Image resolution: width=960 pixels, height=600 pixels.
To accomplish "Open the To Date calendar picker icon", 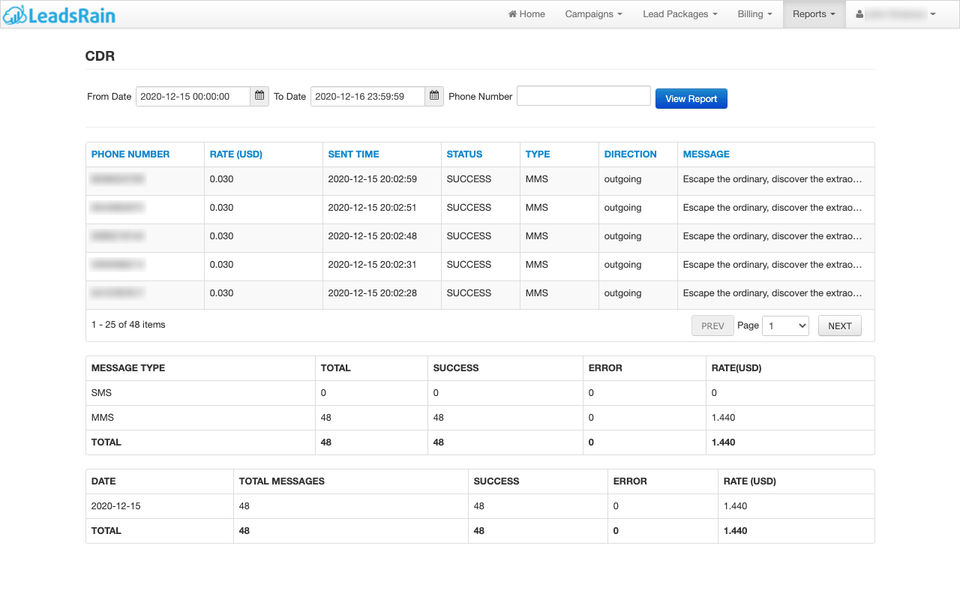I will click(x=434, y=96).
